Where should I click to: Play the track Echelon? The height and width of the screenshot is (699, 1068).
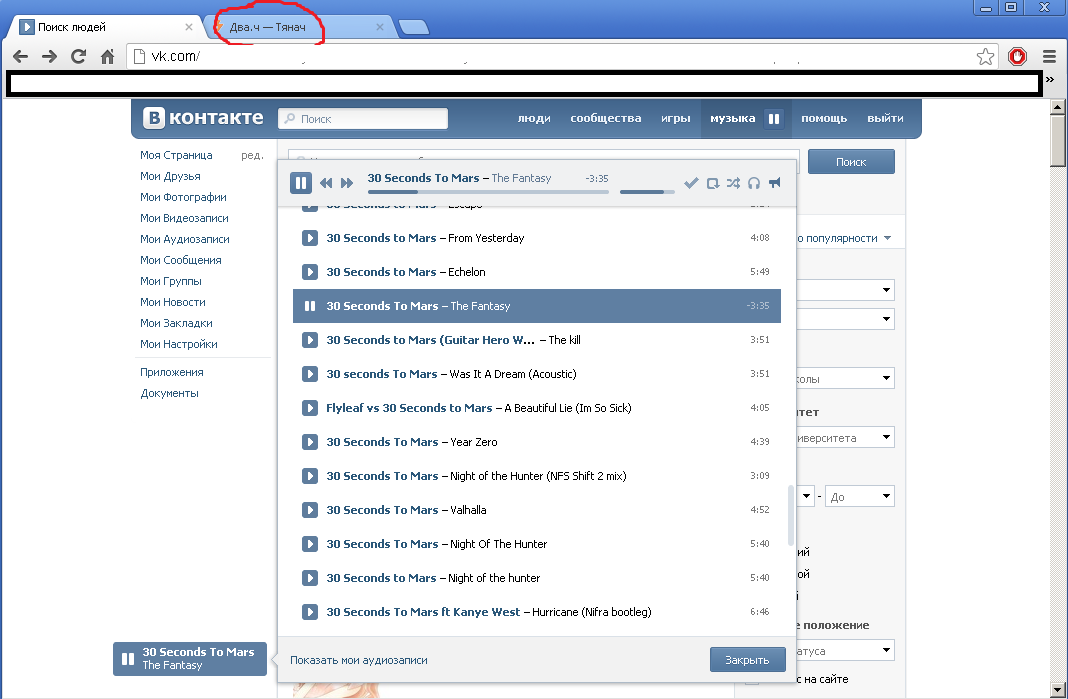click(310, 272)
